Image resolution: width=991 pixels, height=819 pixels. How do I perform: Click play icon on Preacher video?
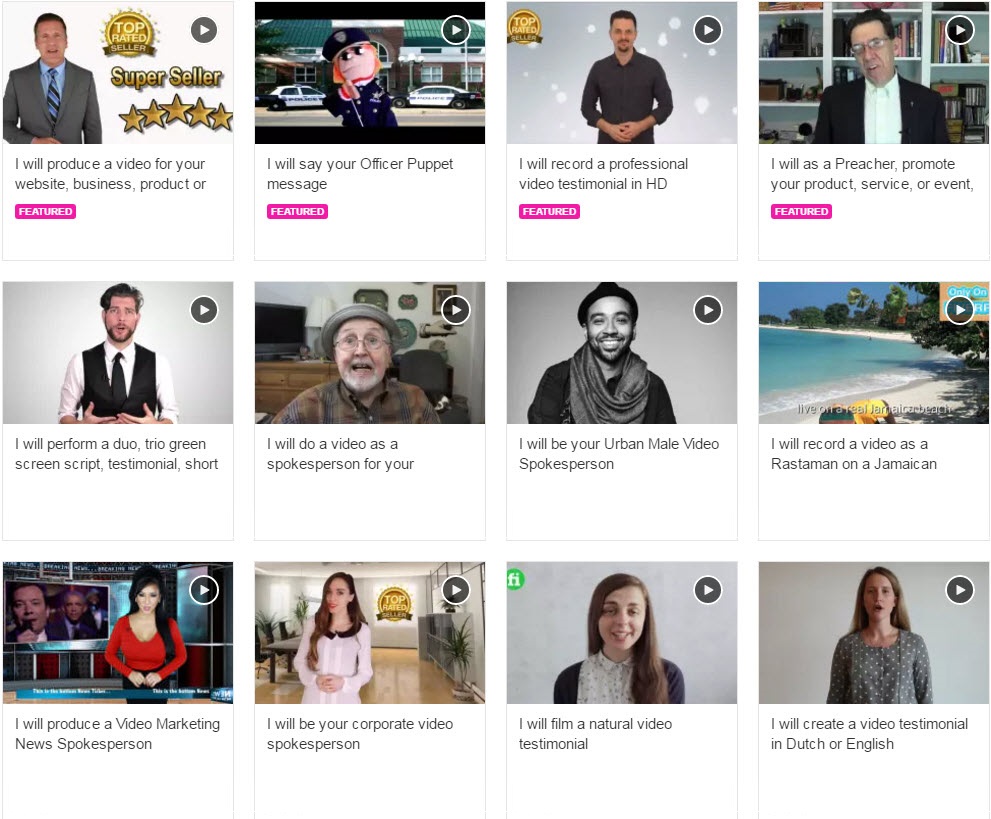(960, 30)
